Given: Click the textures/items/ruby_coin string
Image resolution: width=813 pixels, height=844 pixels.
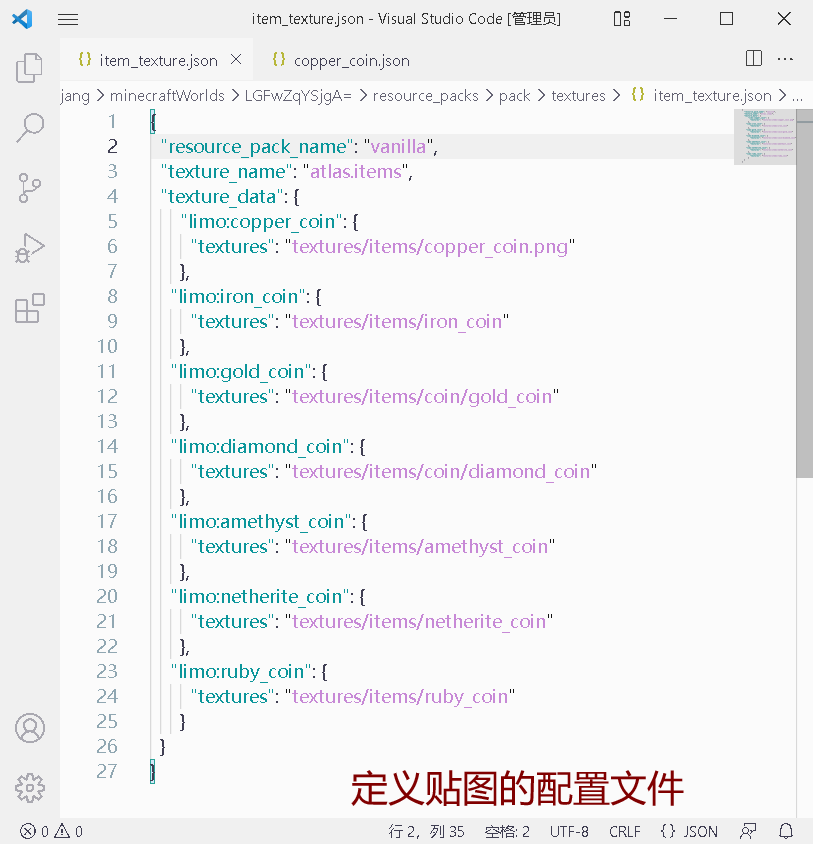Looking at the screenshot, I should (x=400, y=697).
